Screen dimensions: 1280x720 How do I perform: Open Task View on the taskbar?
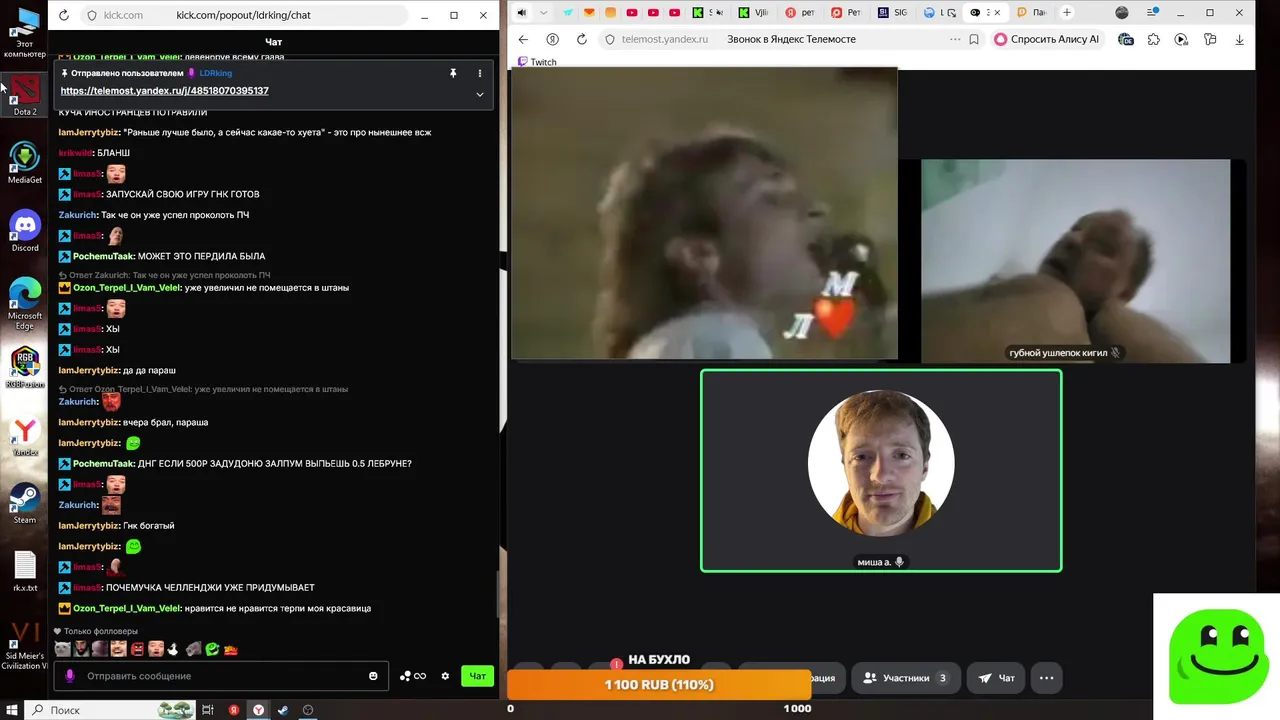tap(208, 710)
